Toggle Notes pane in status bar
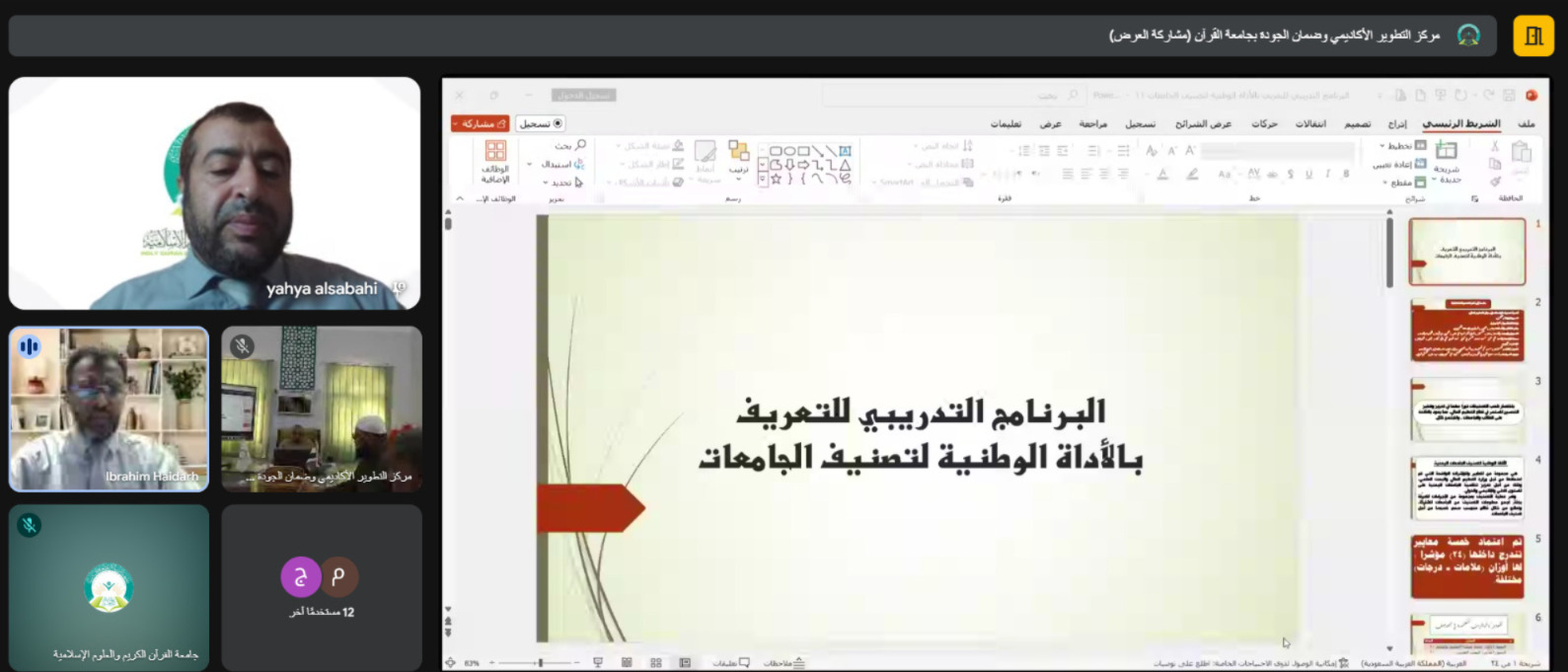 click(x=785, y=663)
